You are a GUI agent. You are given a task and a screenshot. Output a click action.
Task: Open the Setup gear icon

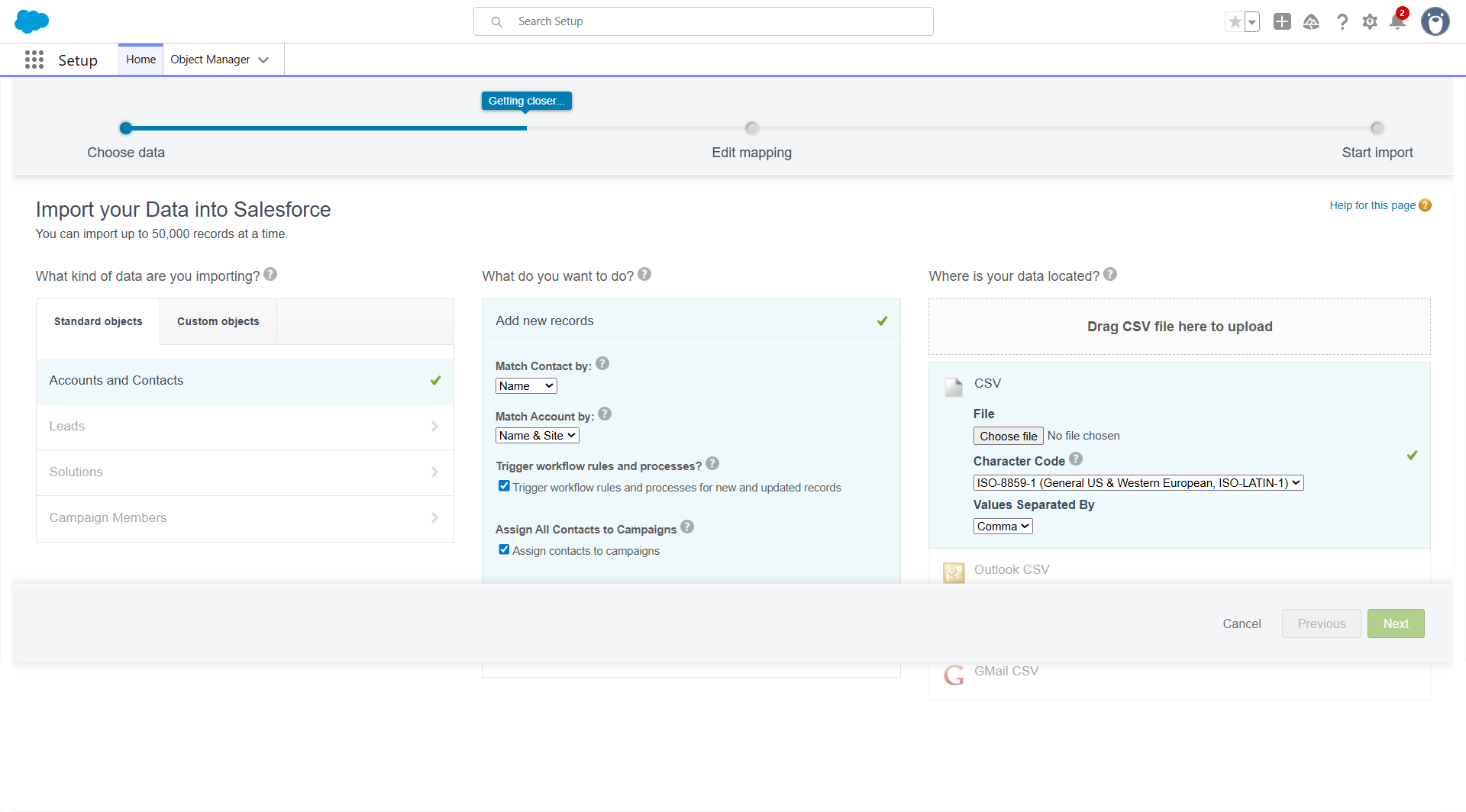coord(1370,21)
